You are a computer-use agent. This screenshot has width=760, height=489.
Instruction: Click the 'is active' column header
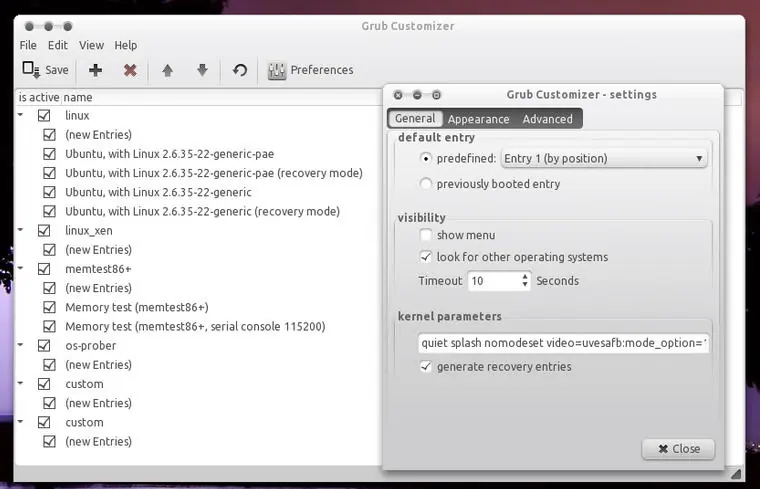point(39,97)
